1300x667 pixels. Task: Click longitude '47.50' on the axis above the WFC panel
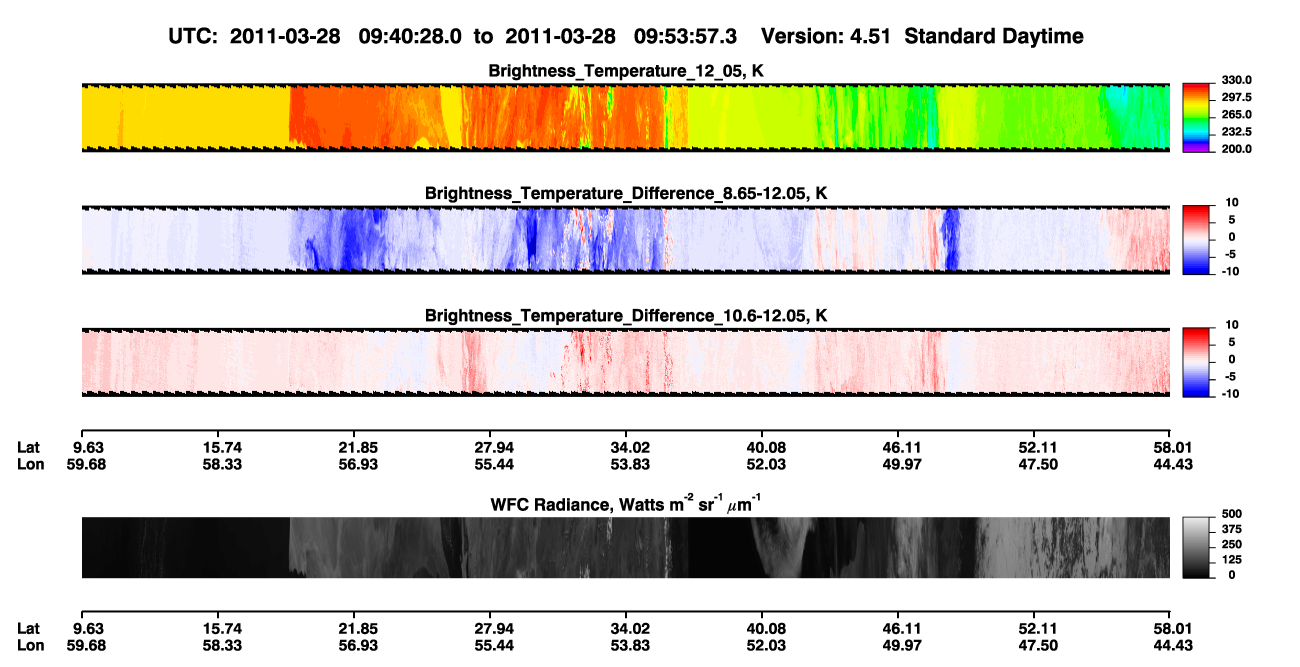tap(1034, 464)
